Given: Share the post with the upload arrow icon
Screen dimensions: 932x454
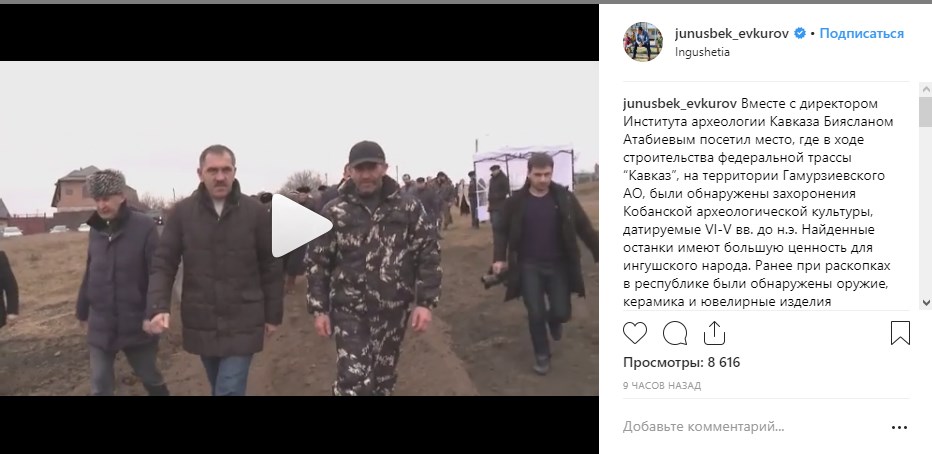Looking at the screenshot, I should (714, 333).
